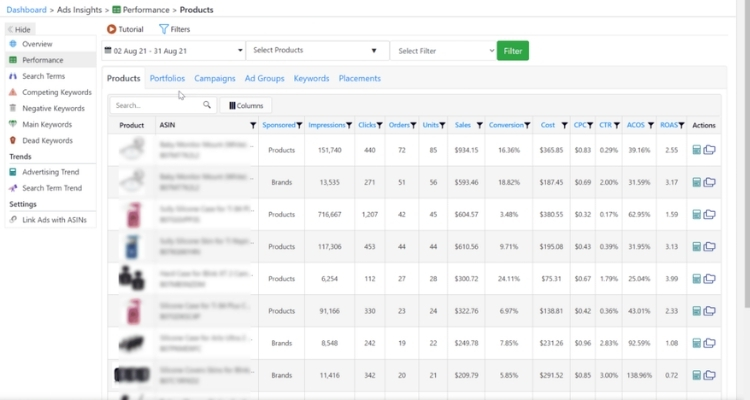This screenshot has width=750, height=400.
Task: Click folder icon in the $249.78 sales row
Action: click(x=710, y=343)
